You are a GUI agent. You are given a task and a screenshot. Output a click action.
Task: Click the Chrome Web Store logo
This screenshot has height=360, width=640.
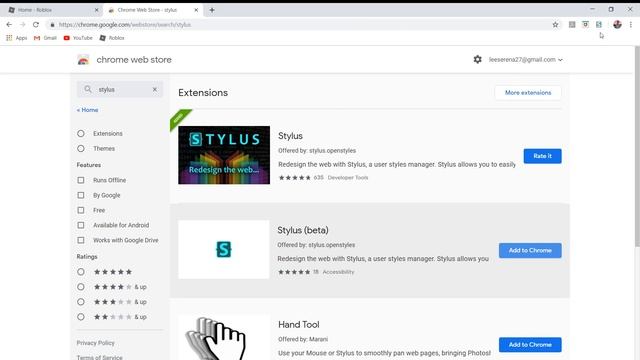[x=83, y=60]
